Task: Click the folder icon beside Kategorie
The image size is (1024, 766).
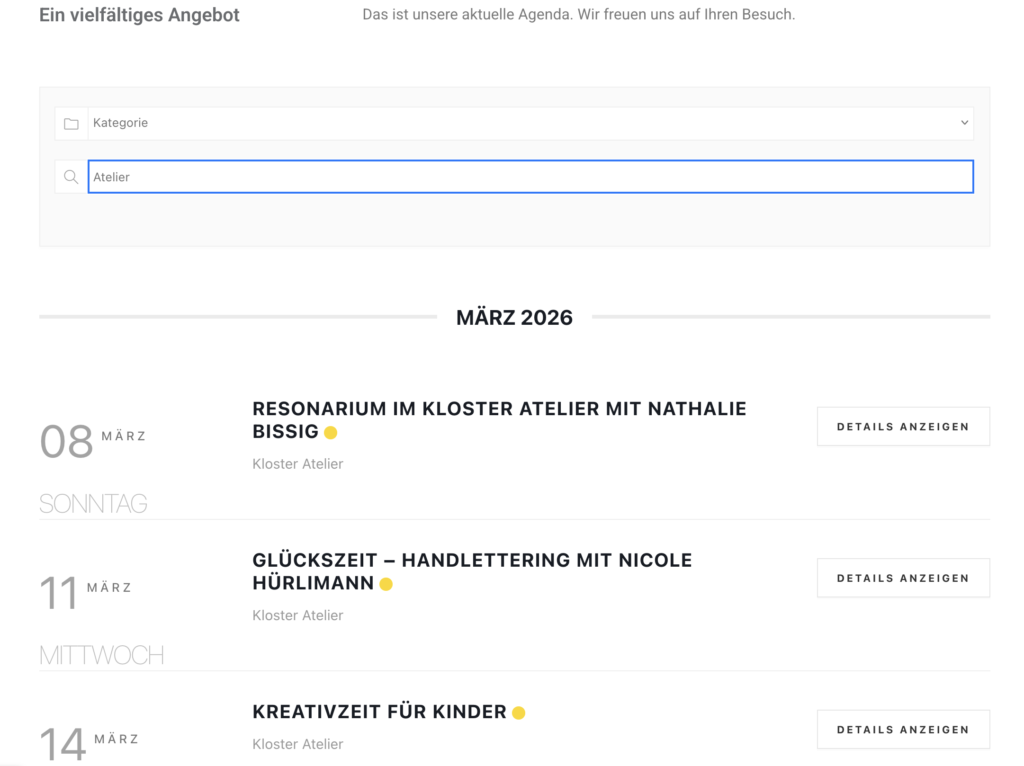Action: tap(71, 124)
